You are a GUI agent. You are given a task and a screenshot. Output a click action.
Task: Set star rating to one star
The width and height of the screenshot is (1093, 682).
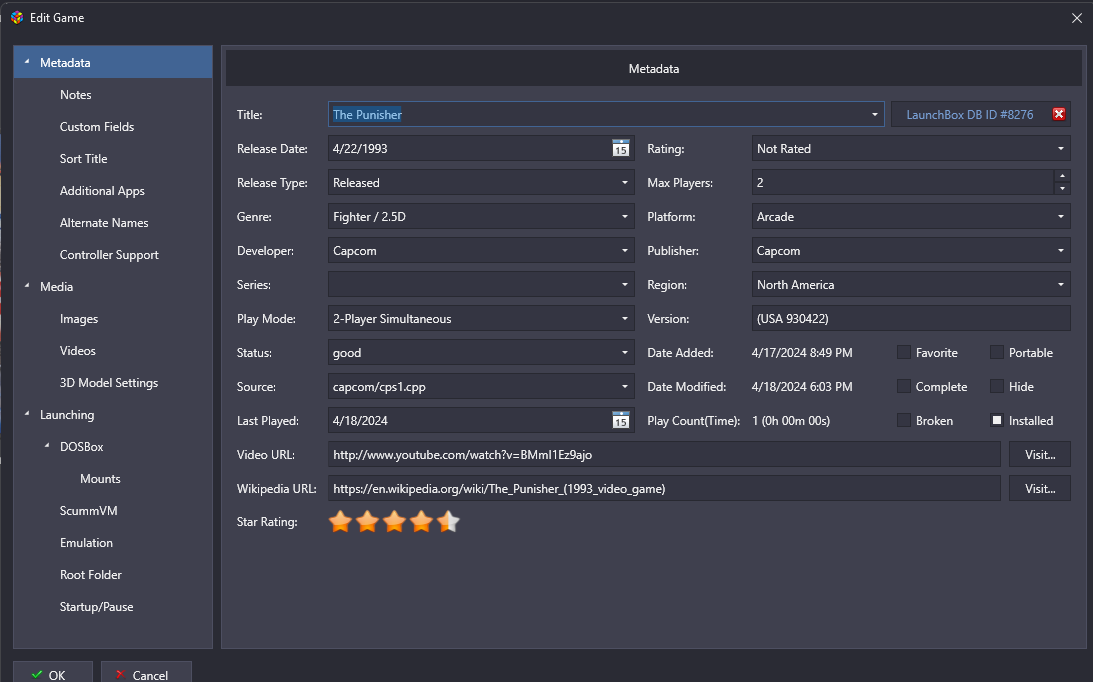(340, 522)
